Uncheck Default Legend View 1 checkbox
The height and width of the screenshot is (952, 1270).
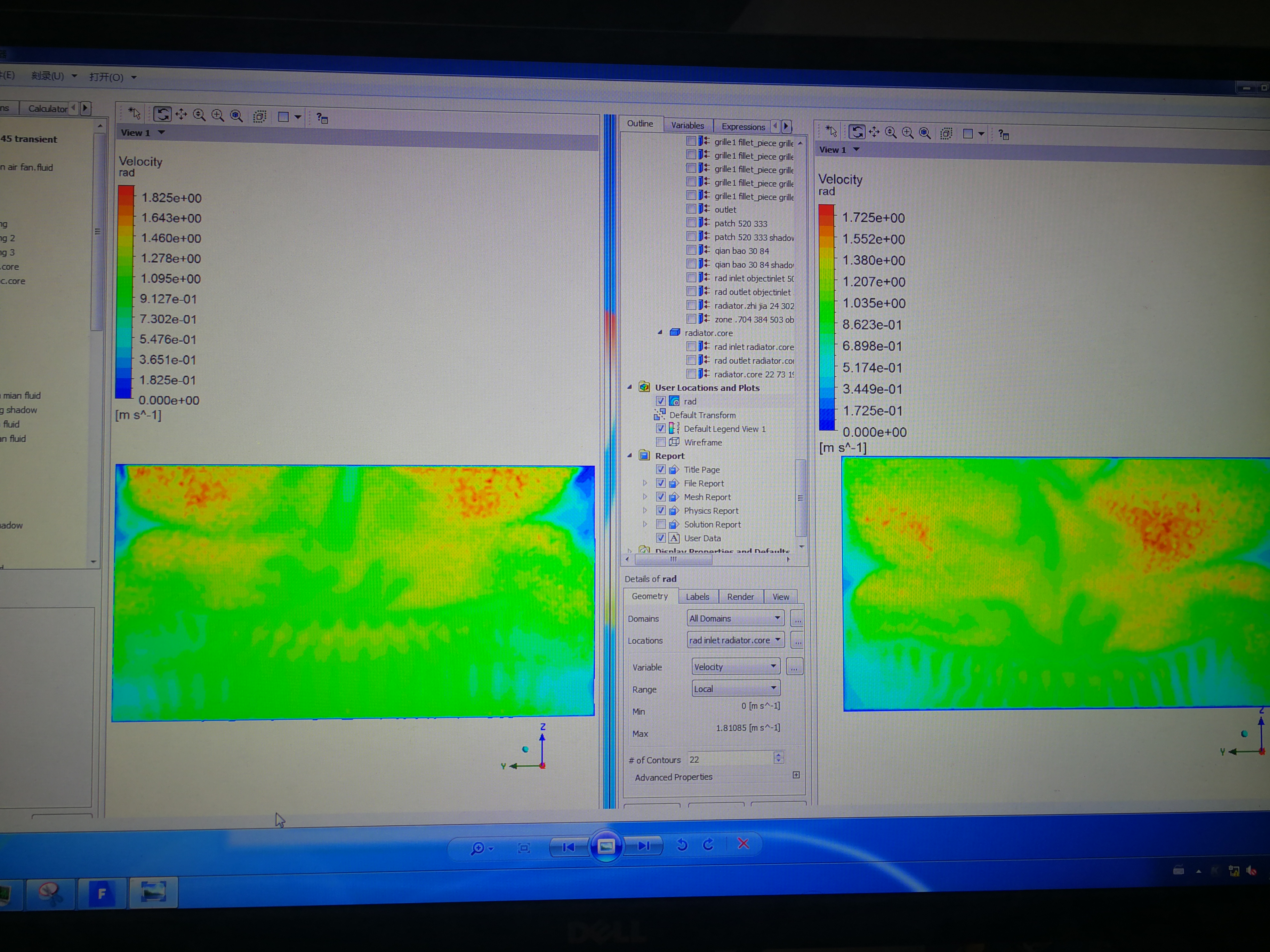point(661,429)
